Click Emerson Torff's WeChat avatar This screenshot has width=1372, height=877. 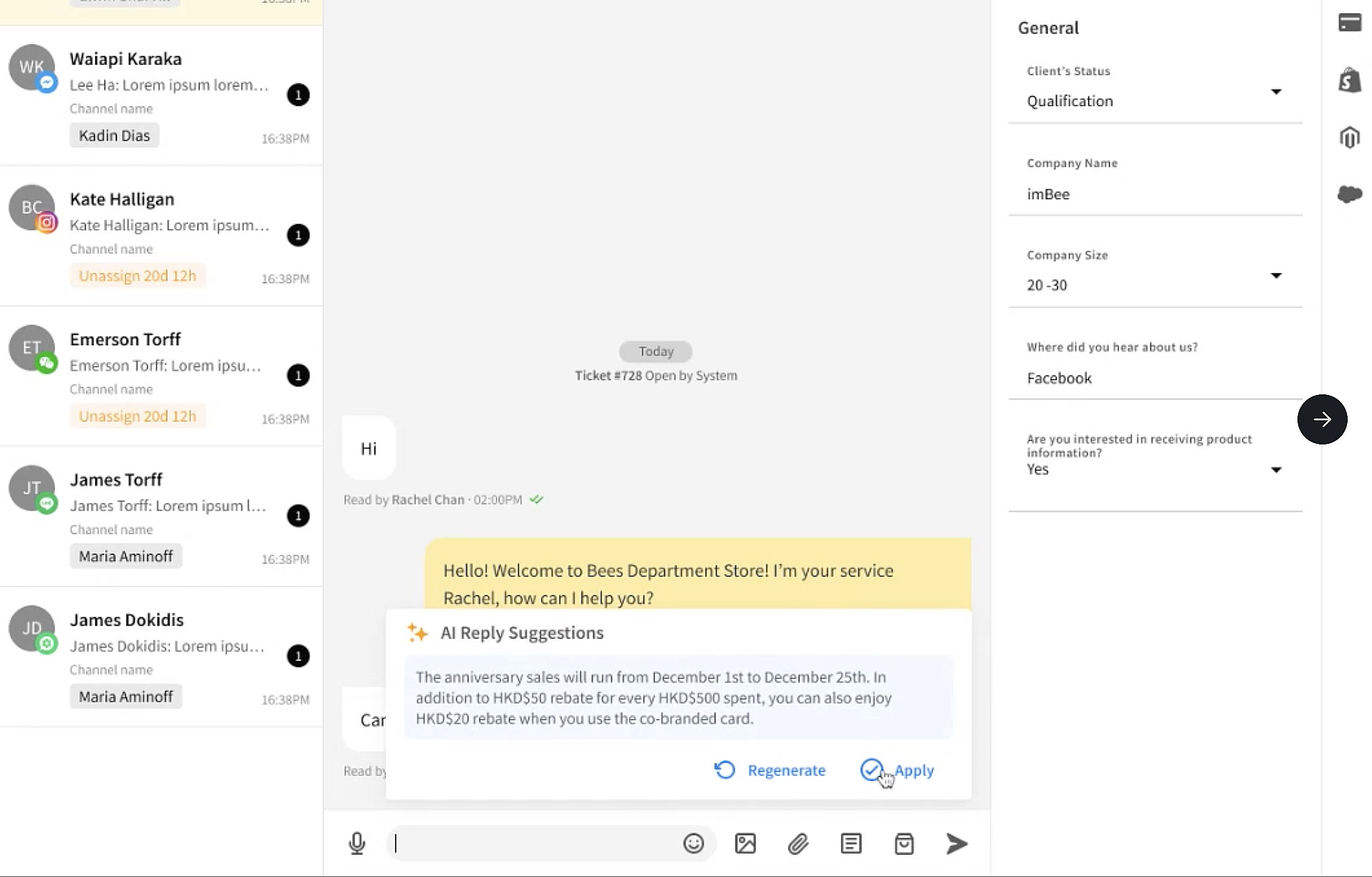point(31,347)
